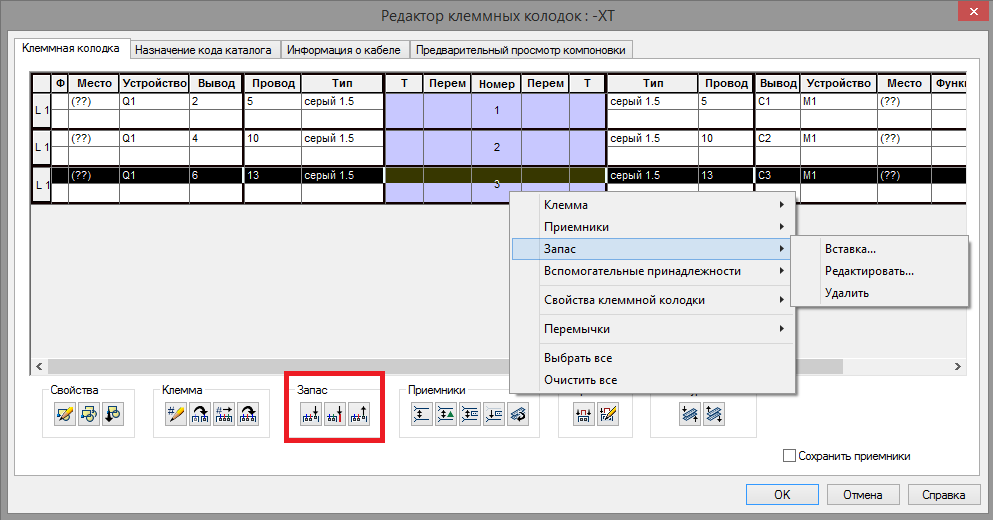Click the L 1 row button for terminal 1
993x520 pixels.
[x=42, y=110]
